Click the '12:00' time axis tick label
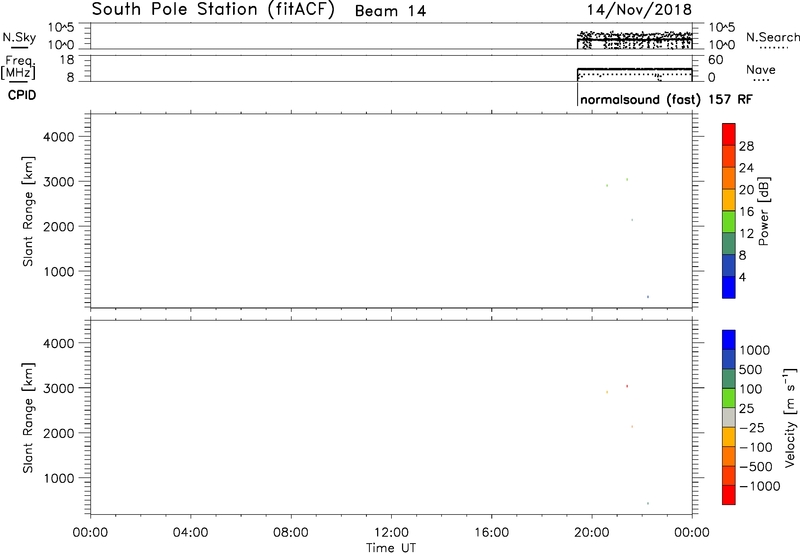 pyautogui.click(x=391, y=533)
